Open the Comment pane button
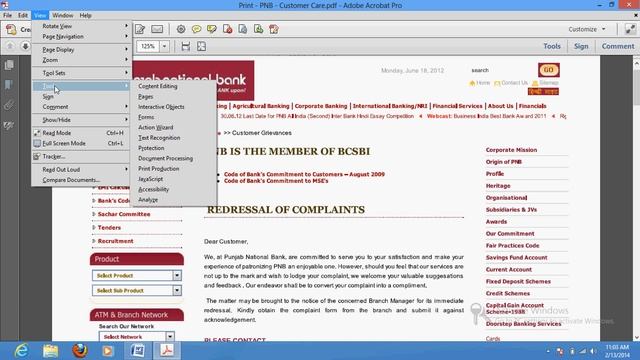This screenshot has height=360, width=640. tap(618, 46)
